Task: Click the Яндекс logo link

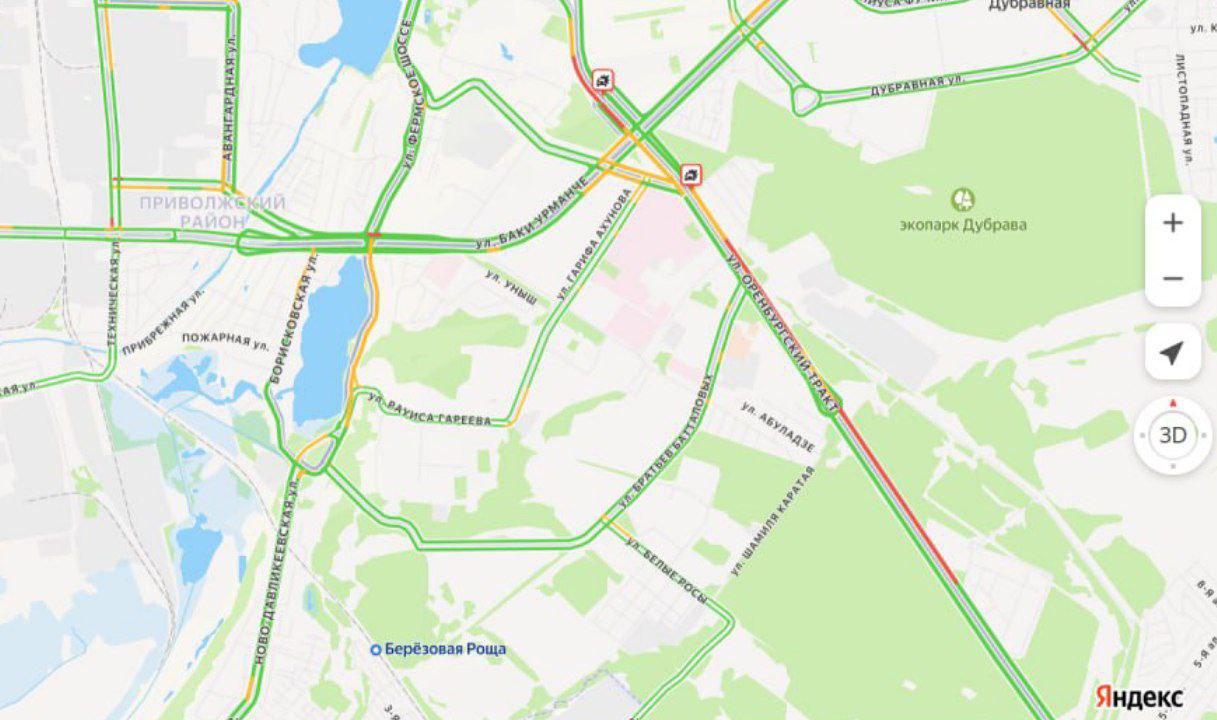Action: [1140, 696]
